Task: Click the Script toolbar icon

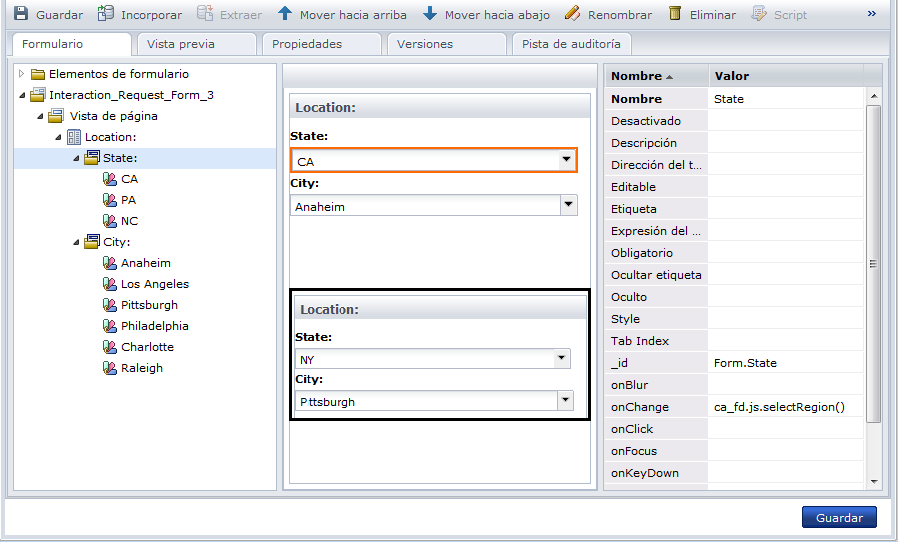Action: [x=758, y=13]
